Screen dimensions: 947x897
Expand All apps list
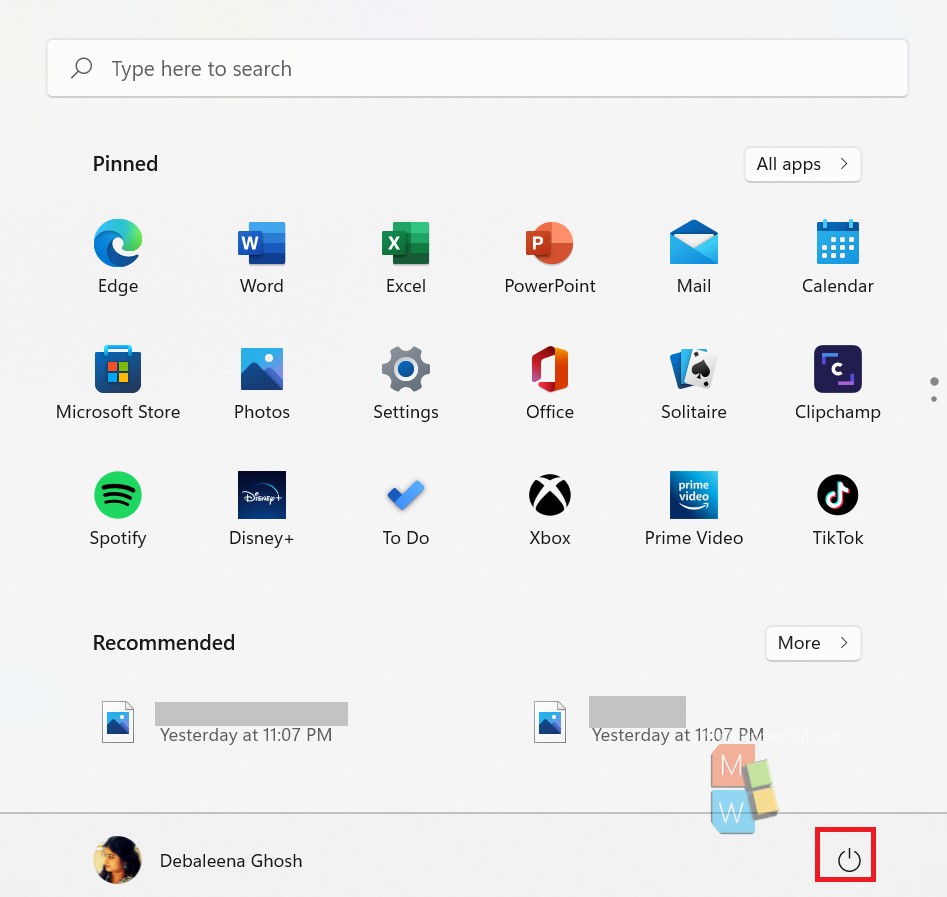(x=802, y=164)
